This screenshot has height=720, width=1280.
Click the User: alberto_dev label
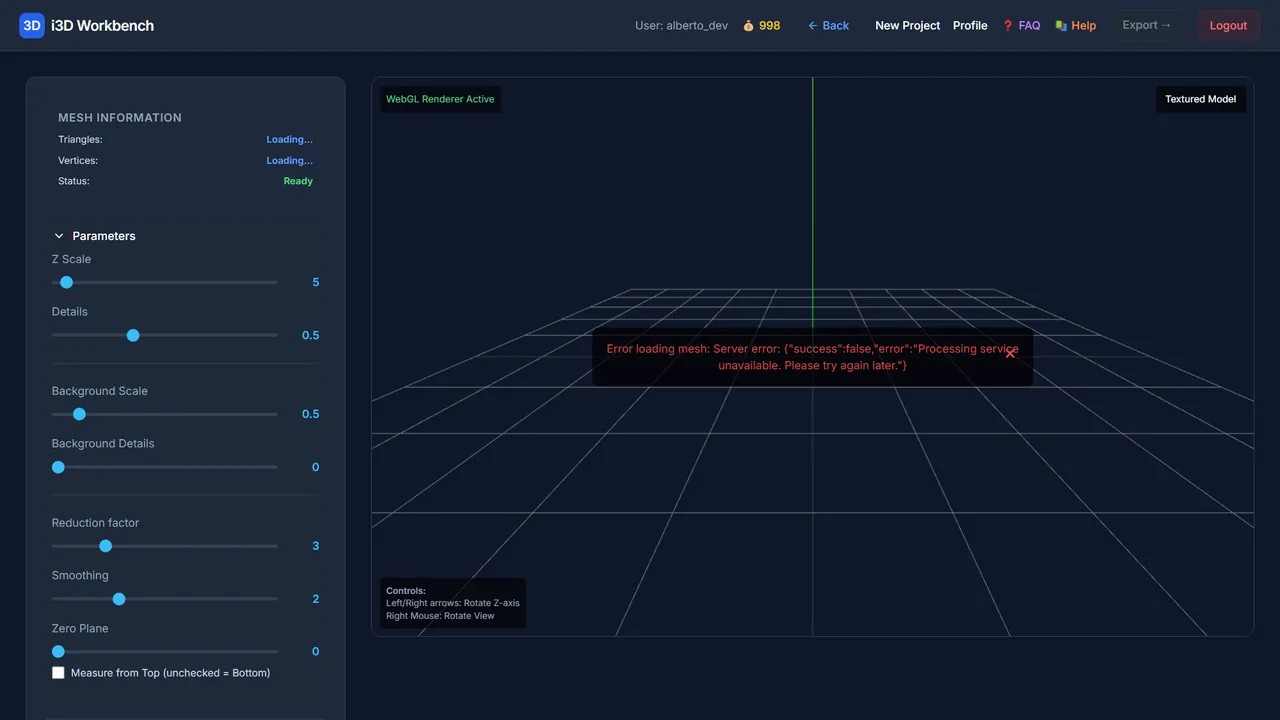(681, 26)
